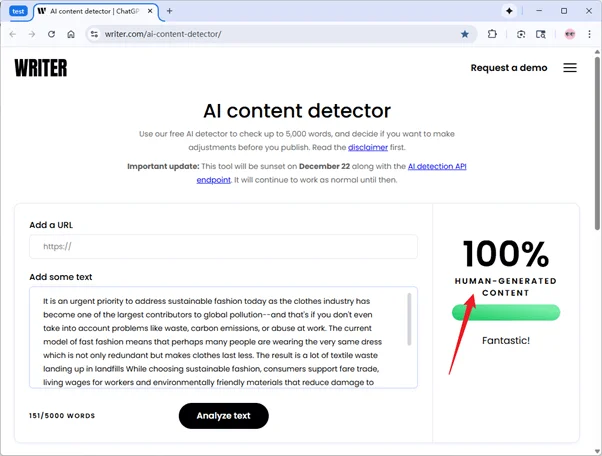Click the Analyze text button
Screen dimensions: 602x456
pyautogui.click(x=224, y=416)
